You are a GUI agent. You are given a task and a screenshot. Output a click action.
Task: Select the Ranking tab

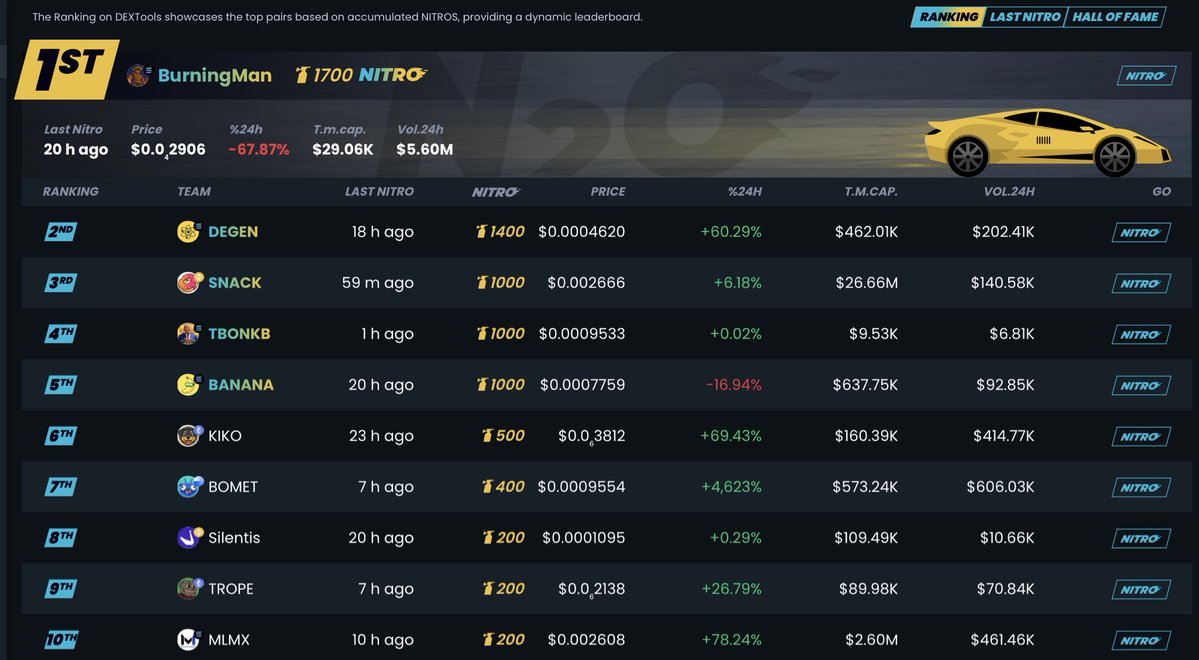[x=948, y=17]
